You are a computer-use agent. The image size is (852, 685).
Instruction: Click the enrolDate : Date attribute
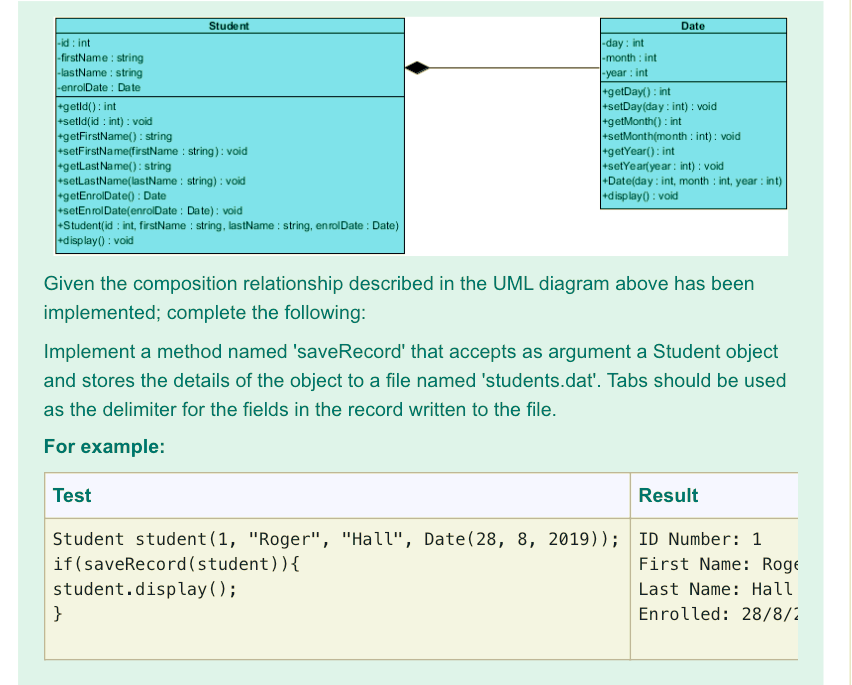[97, 87]
